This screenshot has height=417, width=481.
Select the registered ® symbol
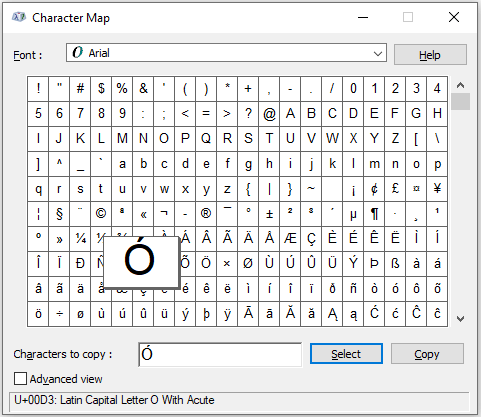206,214
